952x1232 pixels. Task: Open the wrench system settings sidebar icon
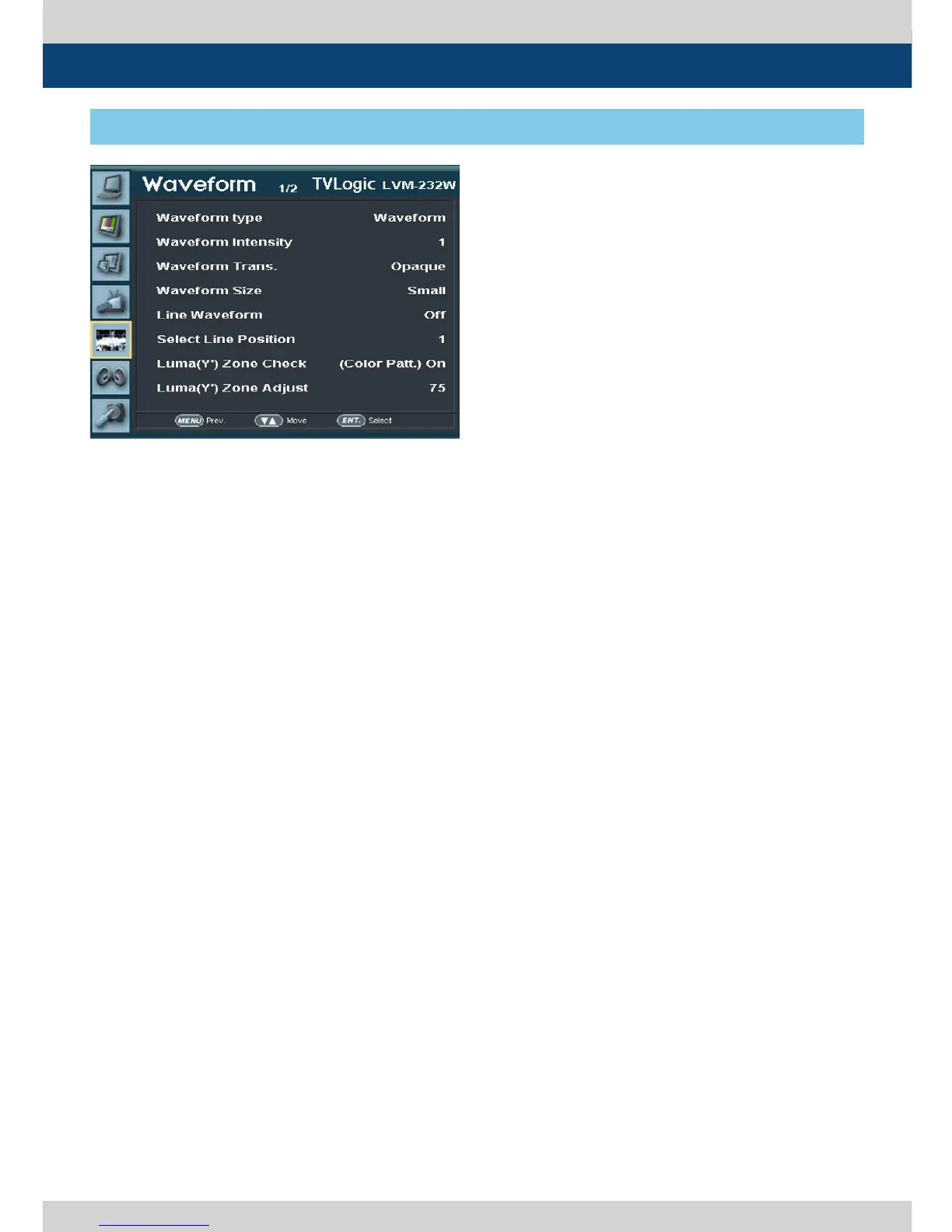tap(110, 415)
